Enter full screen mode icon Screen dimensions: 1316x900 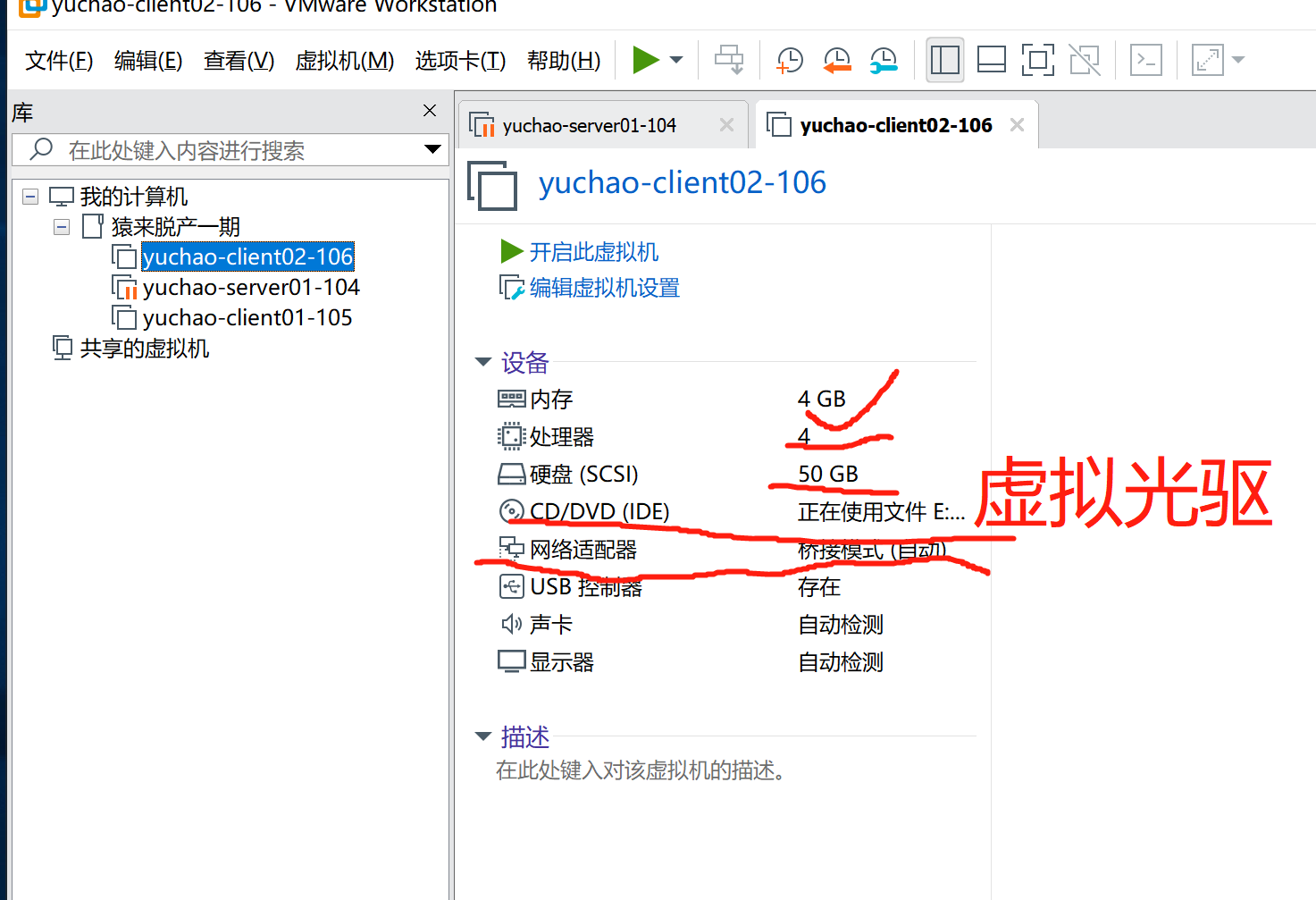(x=1038, y=60)
